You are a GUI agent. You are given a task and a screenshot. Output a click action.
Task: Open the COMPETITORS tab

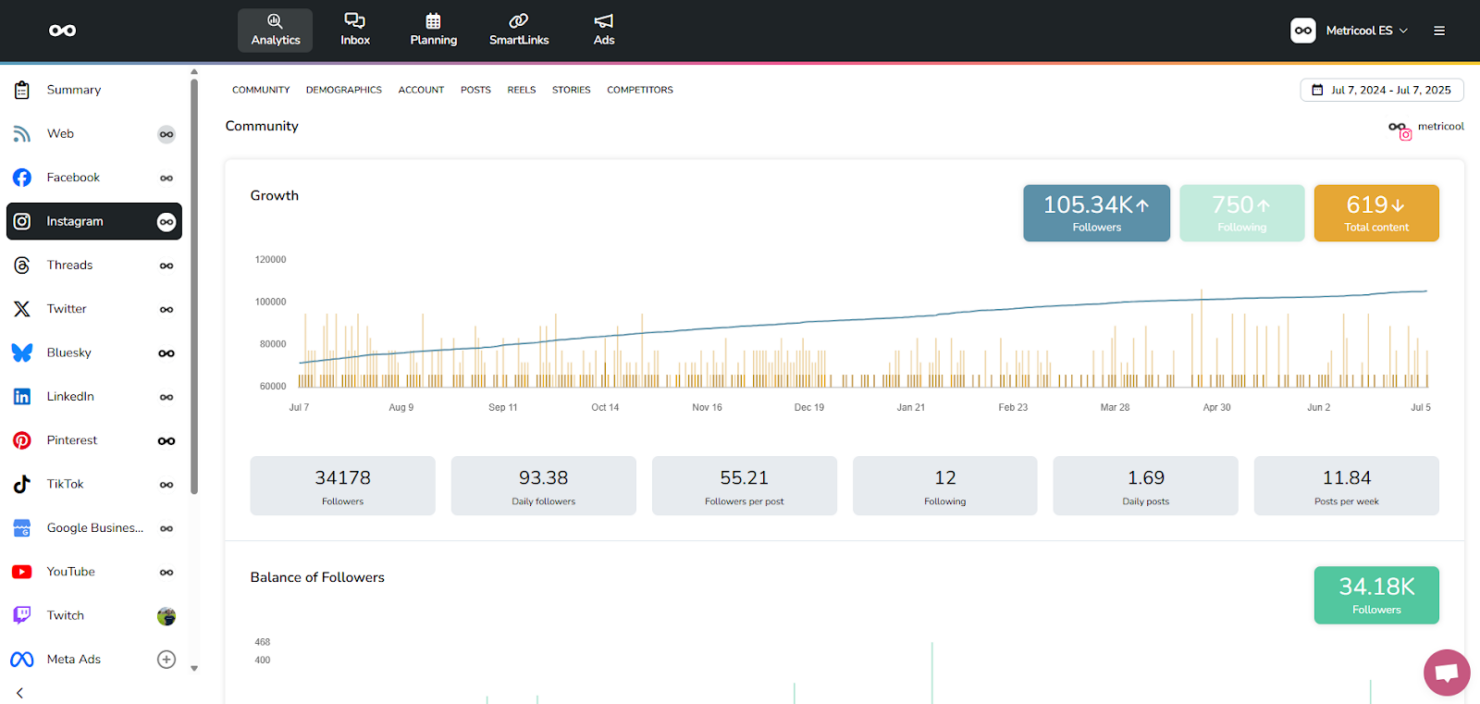(x=640, y=89)
